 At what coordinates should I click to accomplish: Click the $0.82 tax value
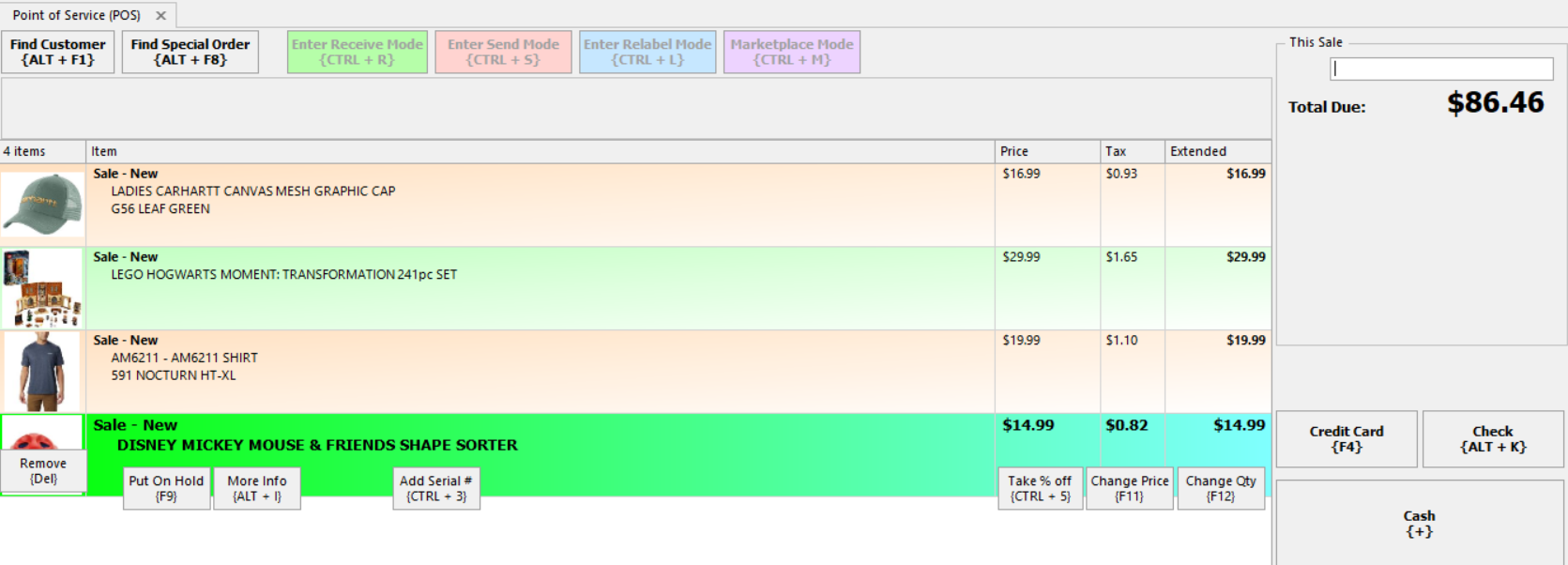(x=1127, y=425)
